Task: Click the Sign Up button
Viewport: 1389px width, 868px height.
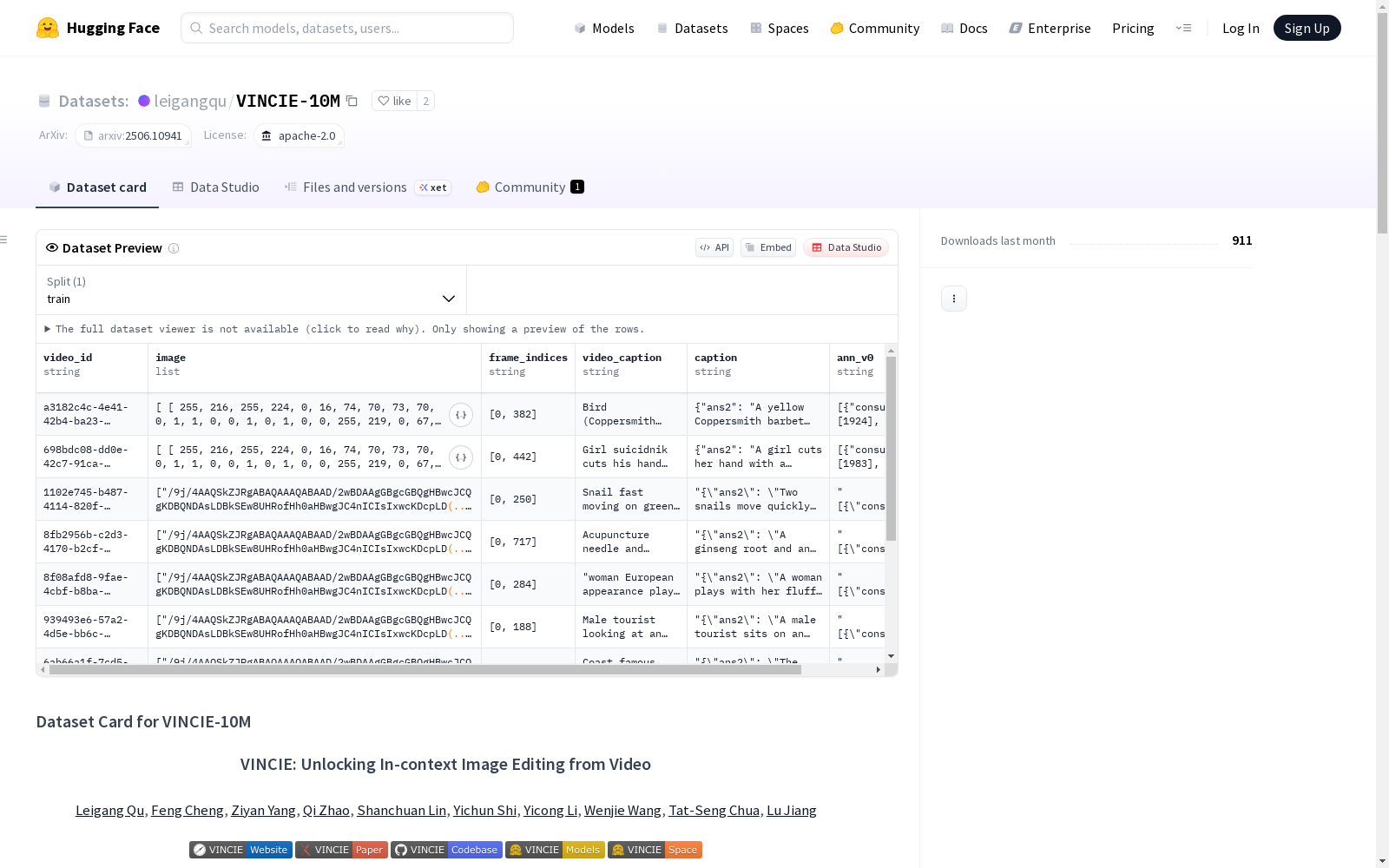Action: coord(1307,28)
